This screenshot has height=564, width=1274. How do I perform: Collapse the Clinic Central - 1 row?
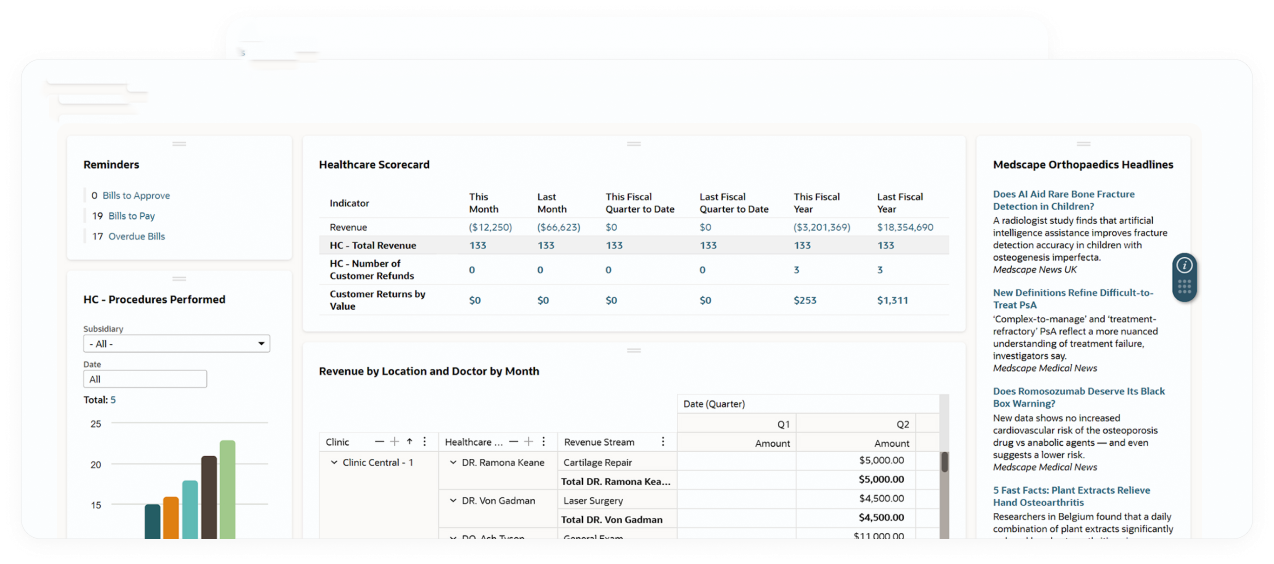pos(334,463)
